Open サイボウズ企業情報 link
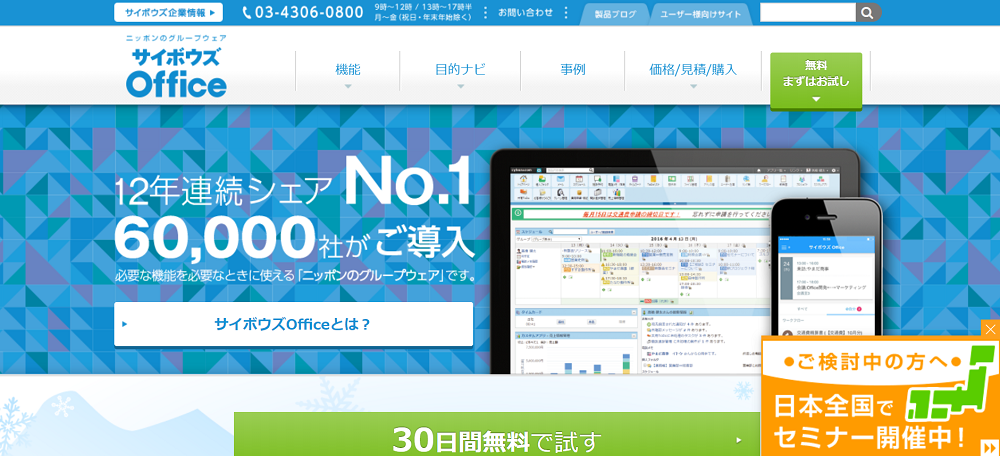The image size is (1000, 456). [x=168, y=12]
